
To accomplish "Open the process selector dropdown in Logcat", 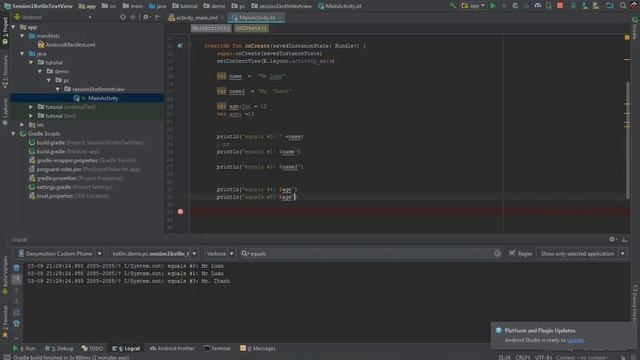I will point(153,253).
